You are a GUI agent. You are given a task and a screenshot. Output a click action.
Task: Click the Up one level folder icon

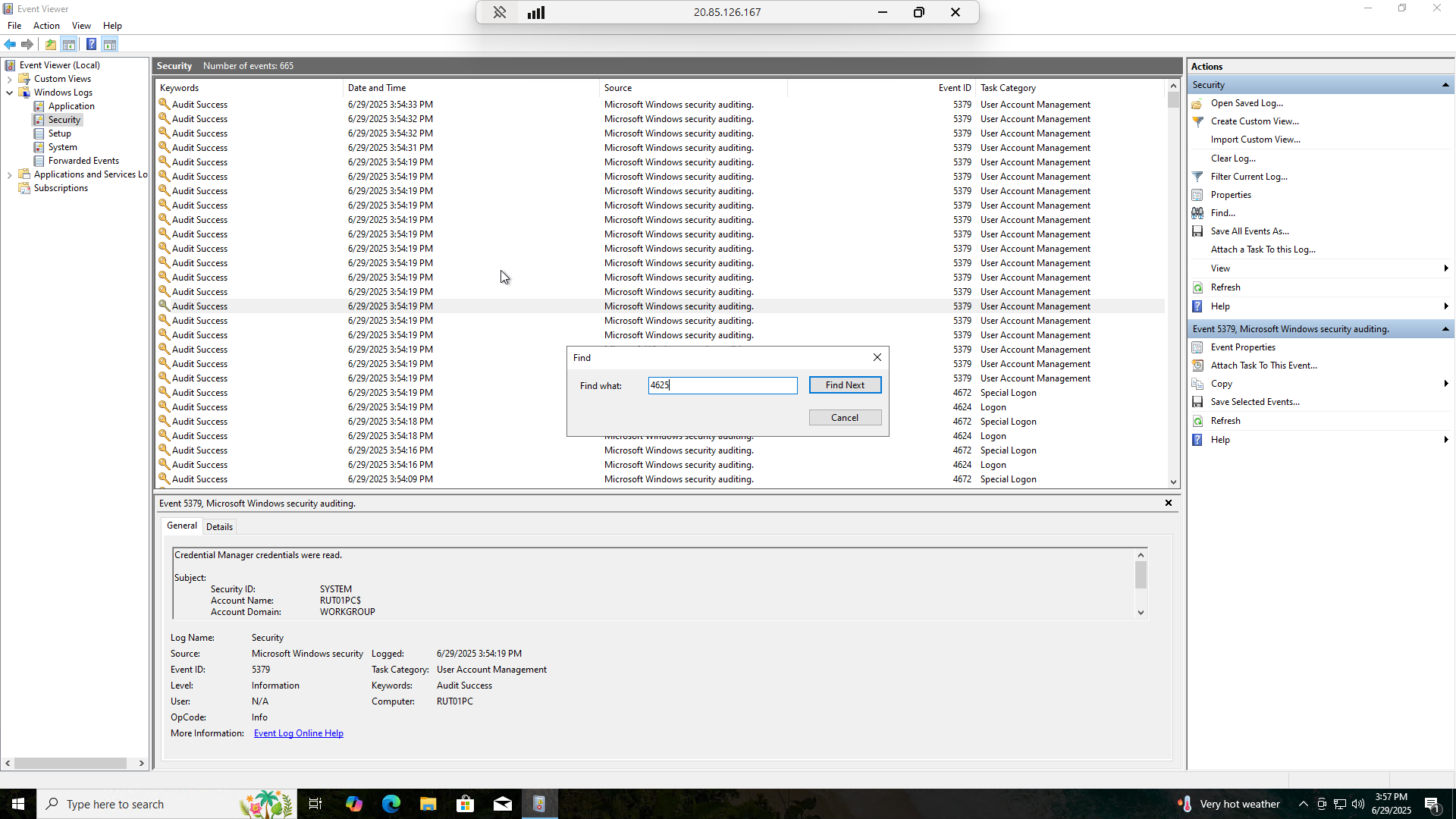(50, 44)
